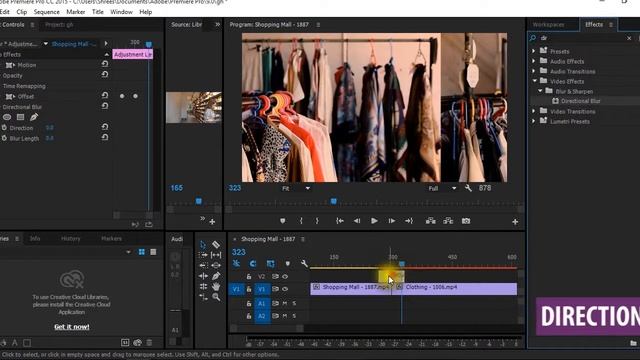Open the Clip menu
Image resolution: width=640 pixels, height=360 pixels.
[x=22, y=12]
